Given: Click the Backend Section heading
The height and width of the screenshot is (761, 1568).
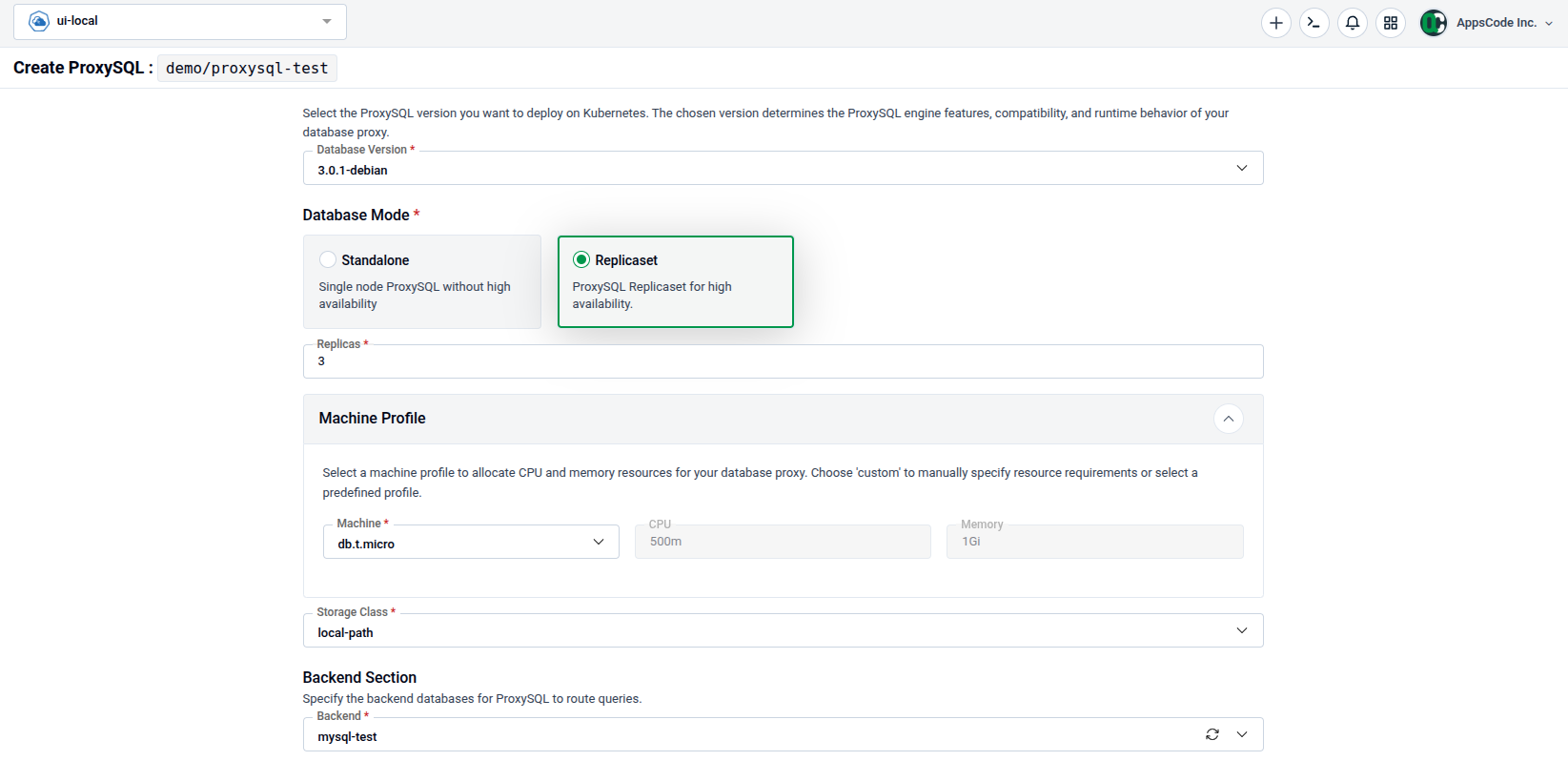Looking at the screenshot, I should click(x=359, y=678).
